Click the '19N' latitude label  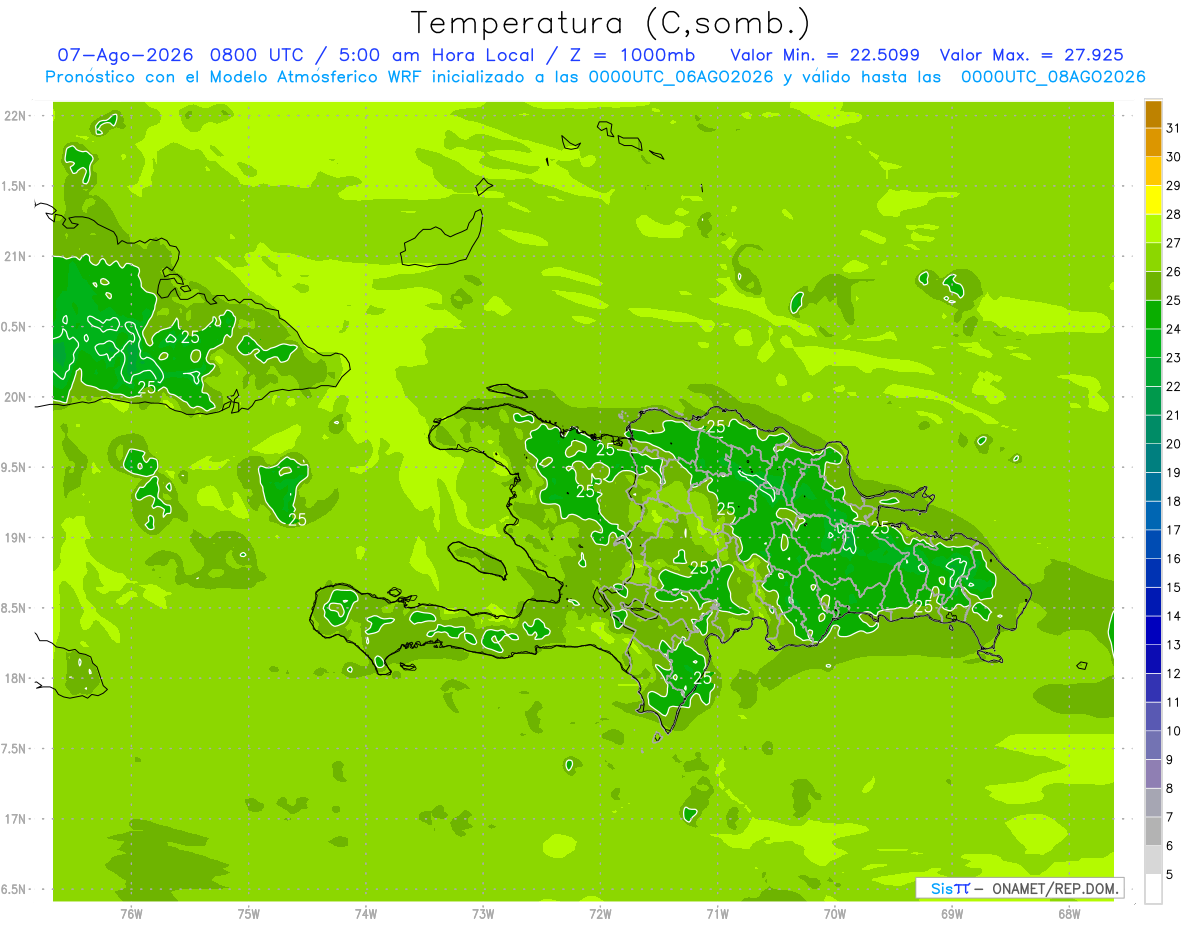(x=14, y=537)
